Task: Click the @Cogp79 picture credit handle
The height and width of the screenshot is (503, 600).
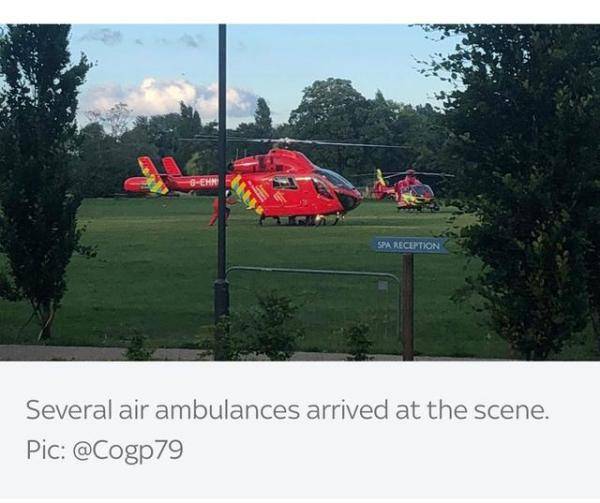Action: coord(127,450)
